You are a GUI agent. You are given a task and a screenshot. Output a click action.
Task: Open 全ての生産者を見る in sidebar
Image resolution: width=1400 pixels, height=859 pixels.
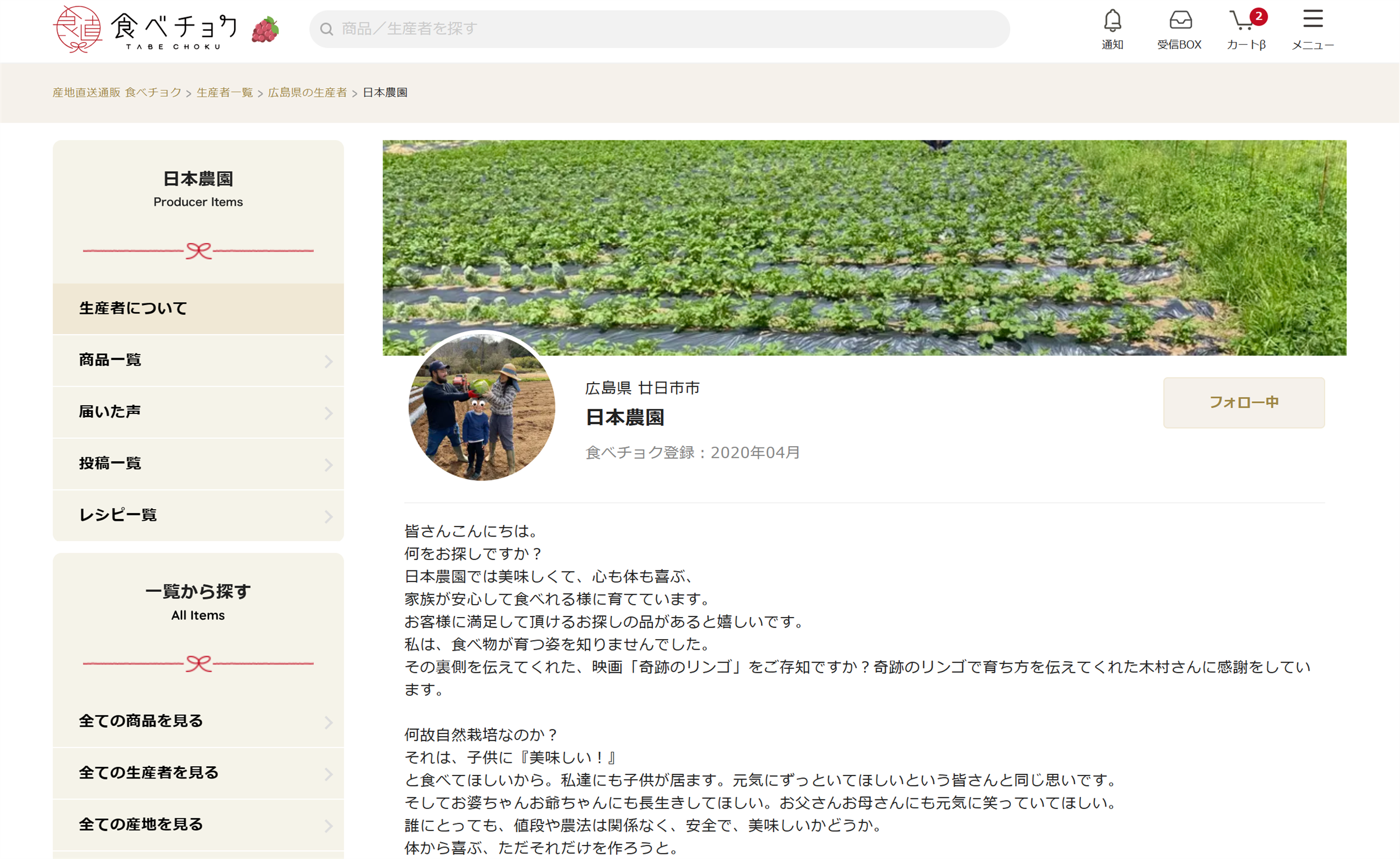(198, 773)
